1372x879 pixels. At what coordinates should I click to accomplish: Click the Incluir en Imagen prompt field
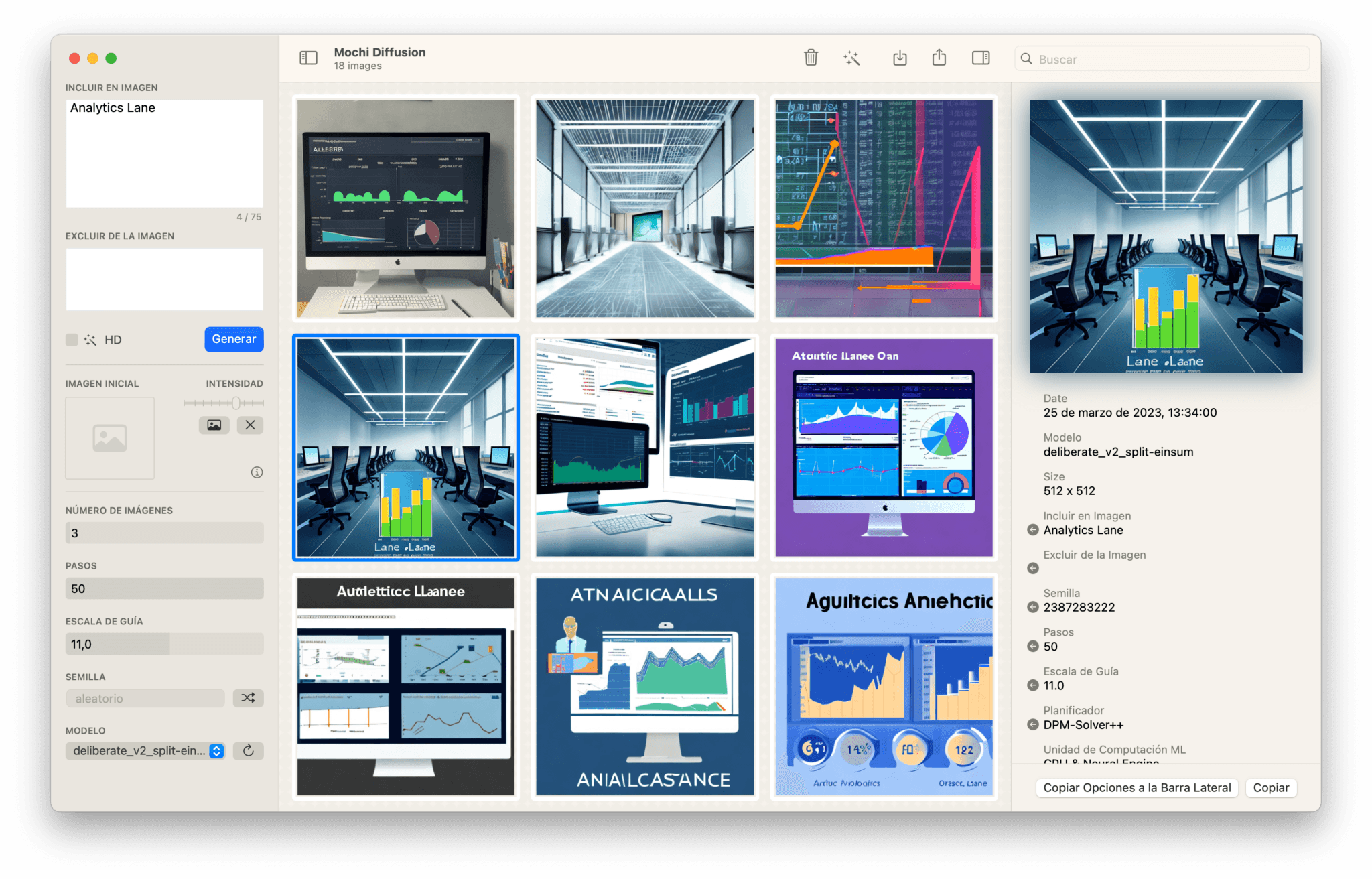(x=164, y=153)
